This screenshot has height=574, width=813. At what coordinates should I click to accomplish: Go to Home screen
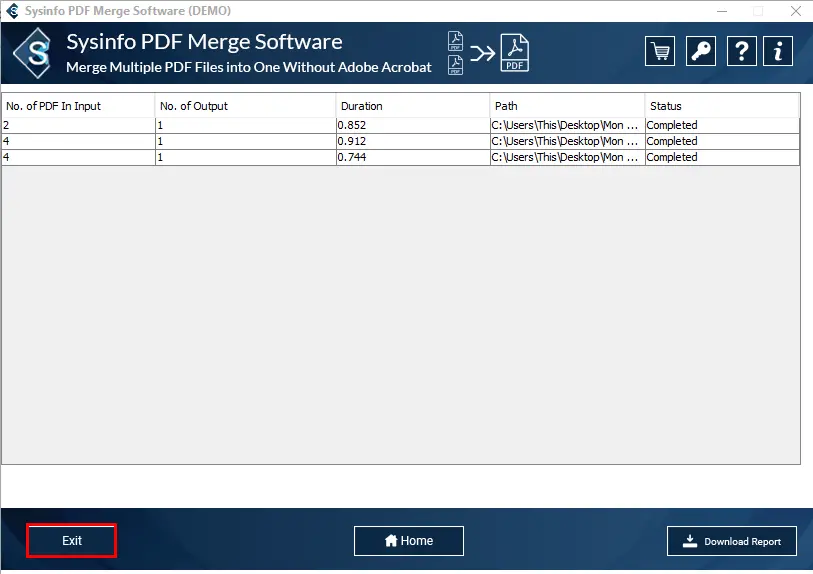coord(409,541)
